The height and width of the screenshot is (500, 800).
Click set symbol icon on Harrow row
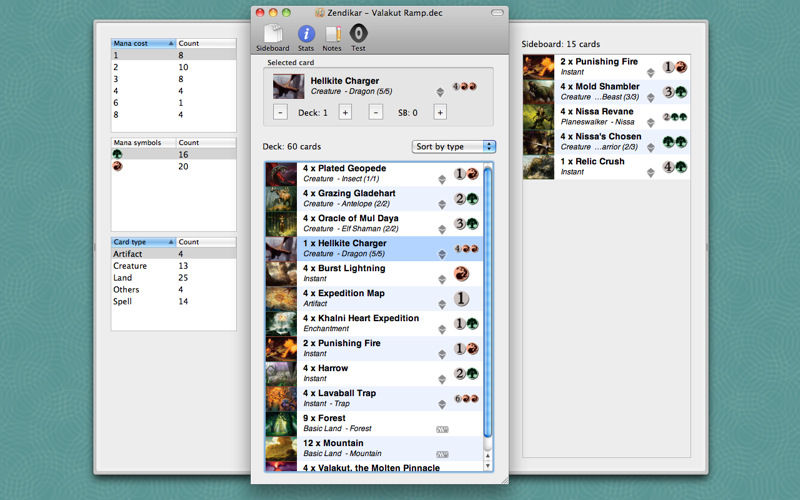(442, 379)
